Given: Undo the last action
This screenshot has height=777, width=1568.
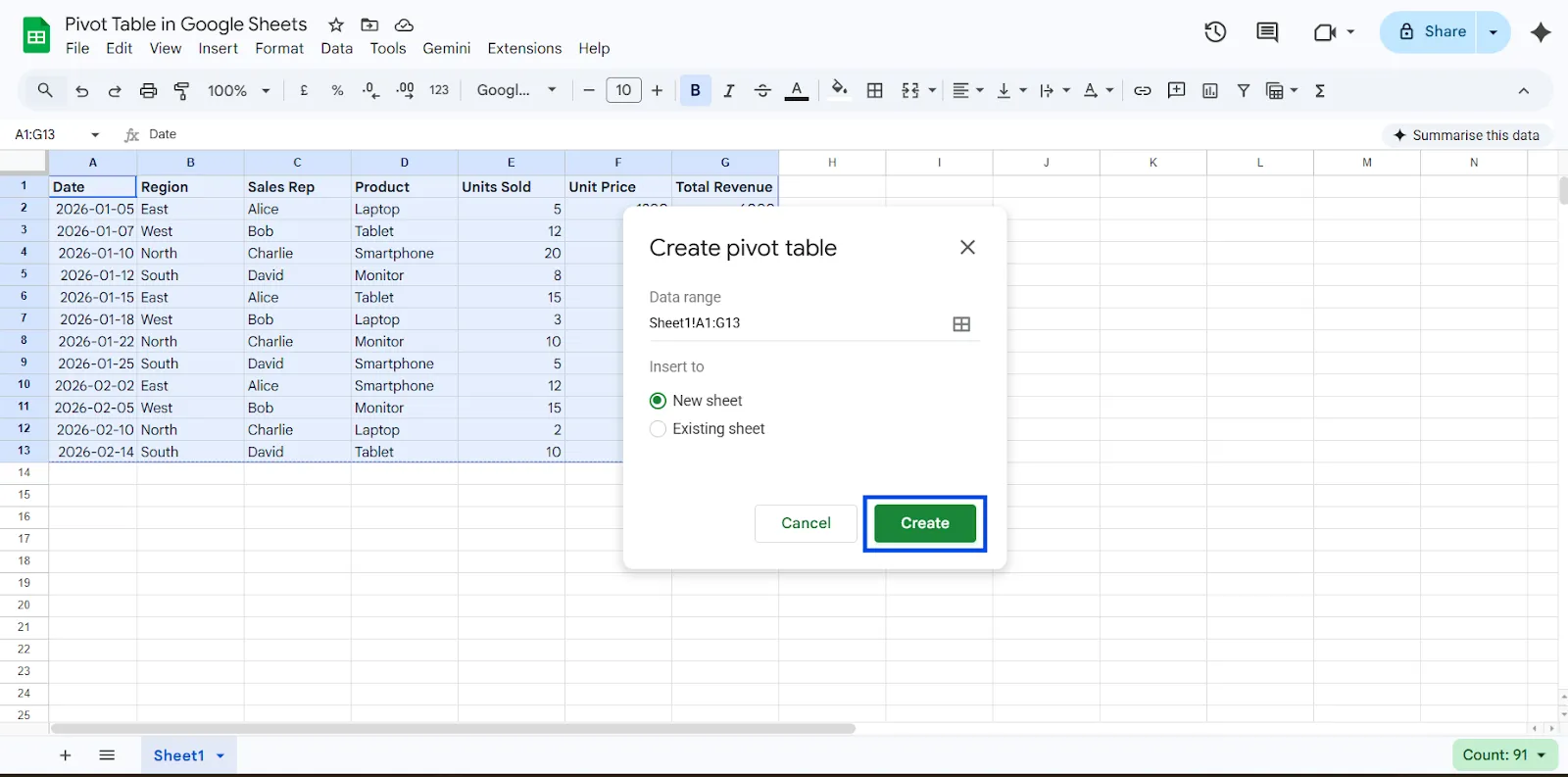Looking at the screenshot, I should point(82,90).
